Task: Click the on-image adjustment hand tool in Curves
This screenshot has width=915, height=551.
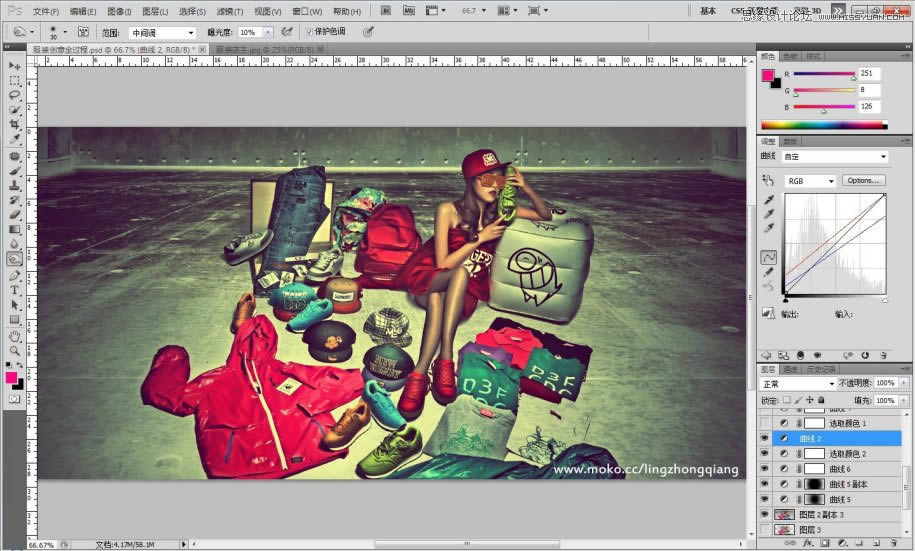Action: [768, 181]
